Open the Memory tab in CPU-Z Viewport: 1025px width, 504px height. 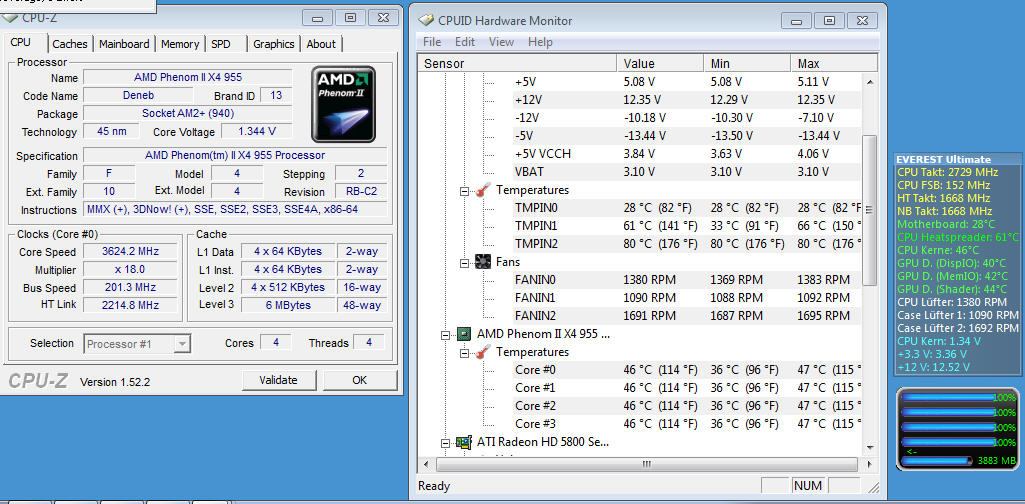click(180, 44)
